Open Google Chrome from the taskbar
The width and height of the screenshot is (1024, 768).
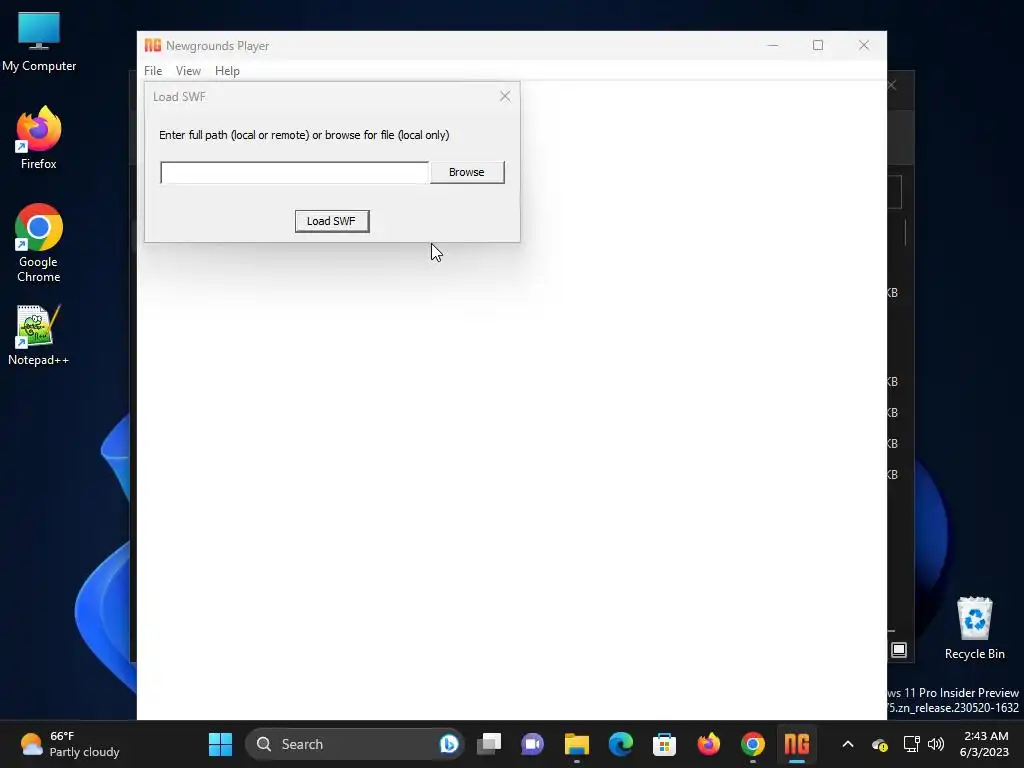[752, 744]
